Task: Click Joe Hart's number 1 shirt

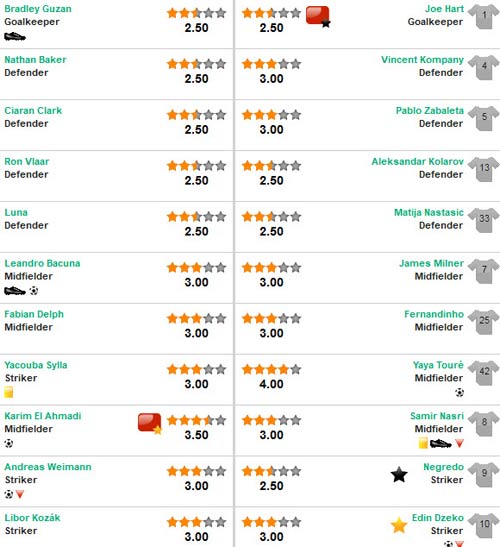Action: tap(484, 16)
